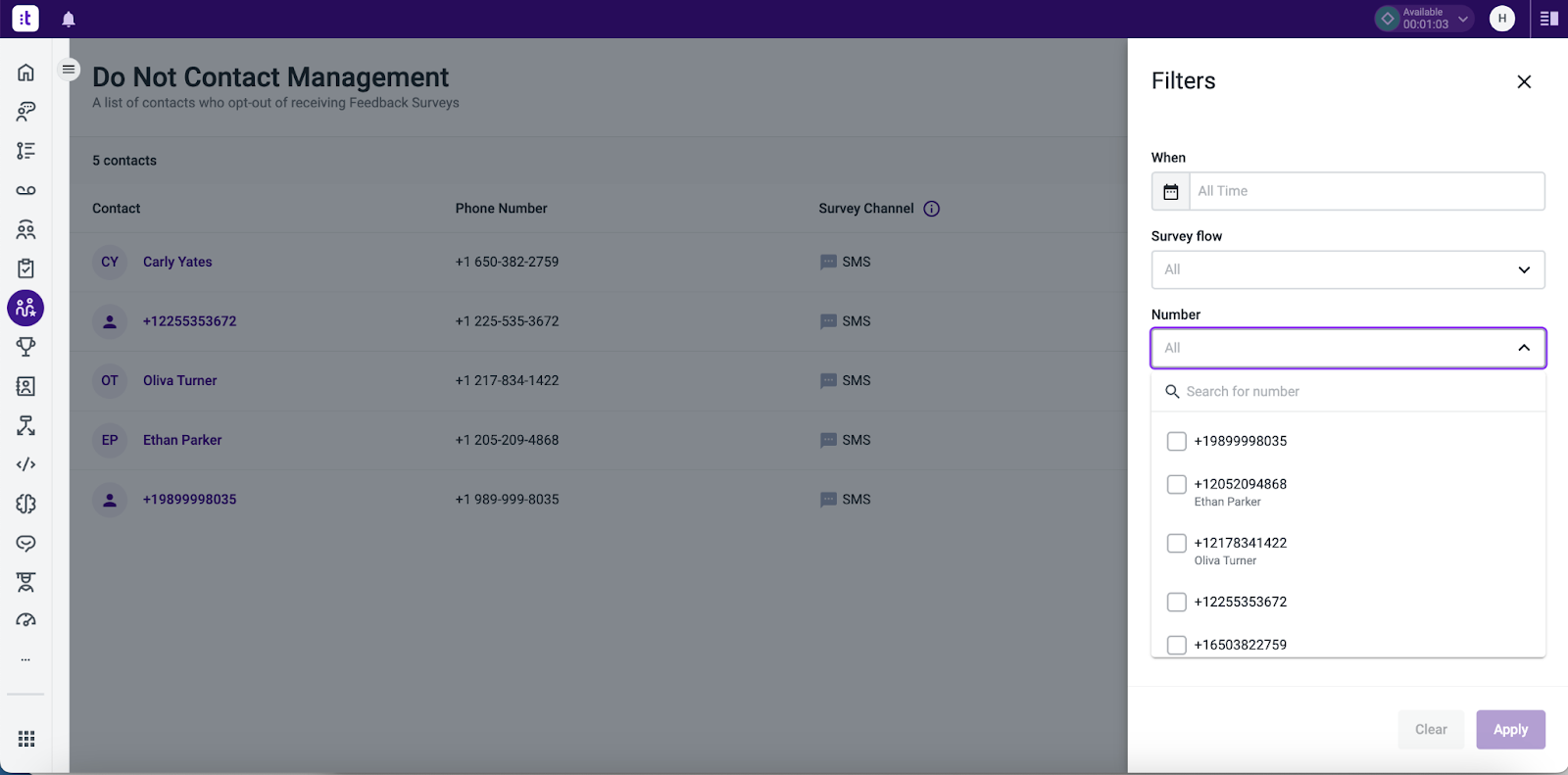
Task: Open the +12255353672 contact link
Action: tap(189, 321)
